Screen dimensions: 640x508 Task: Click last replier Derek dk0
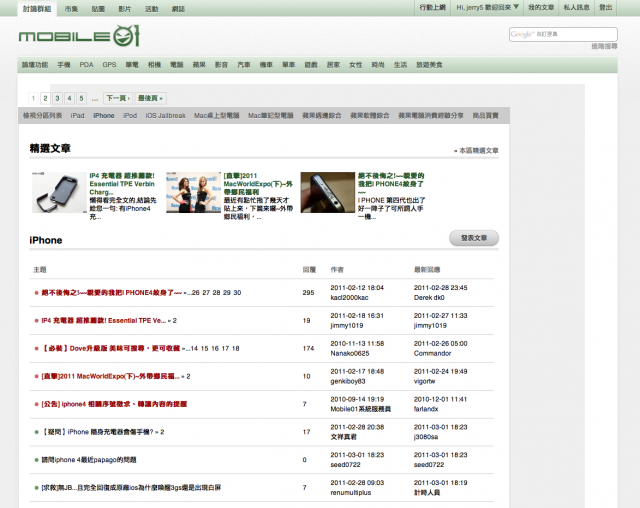(429, 297)
